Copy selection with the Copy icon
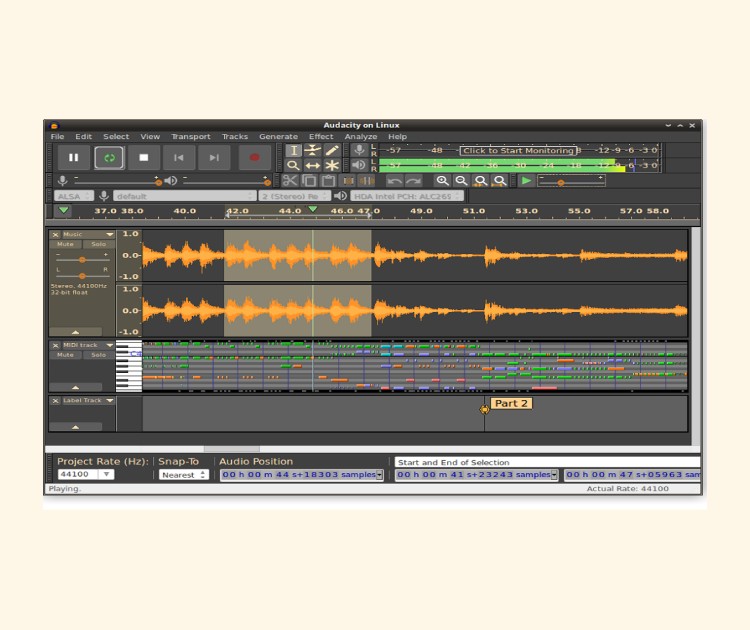 point(309,181)
